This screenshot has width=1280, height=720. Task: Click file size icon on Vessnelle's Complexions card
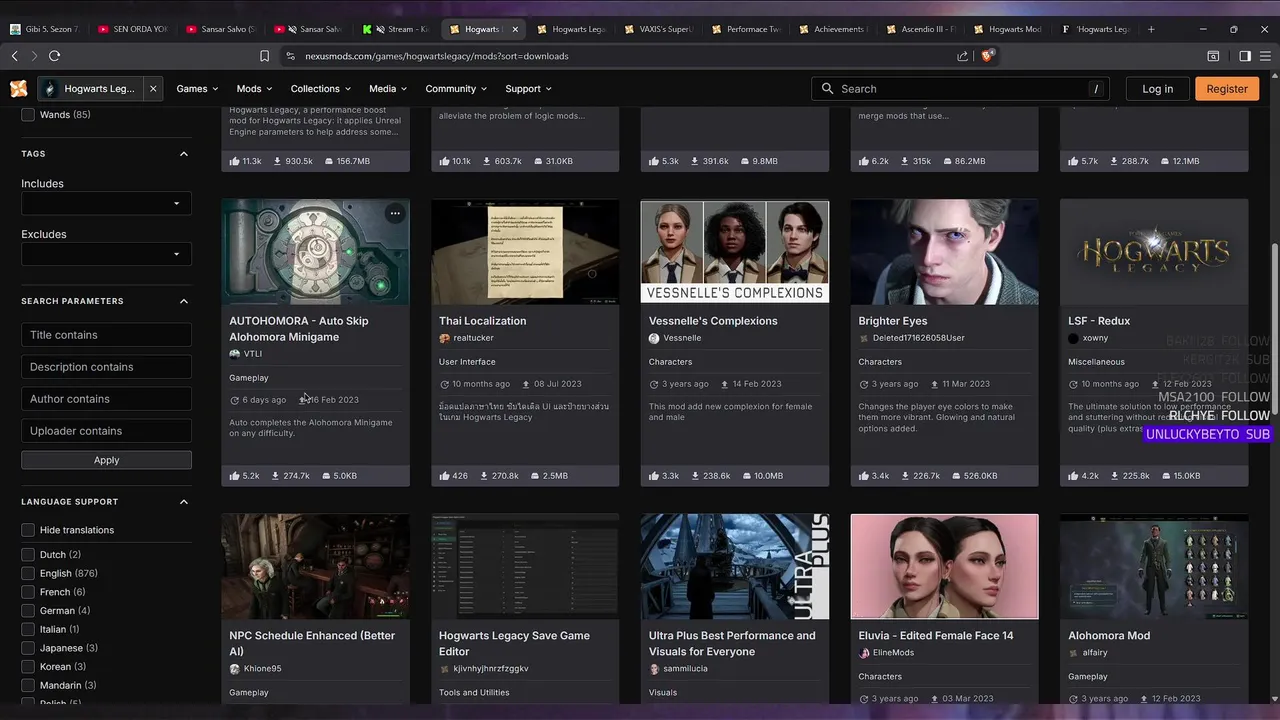[x=747, y=476]
